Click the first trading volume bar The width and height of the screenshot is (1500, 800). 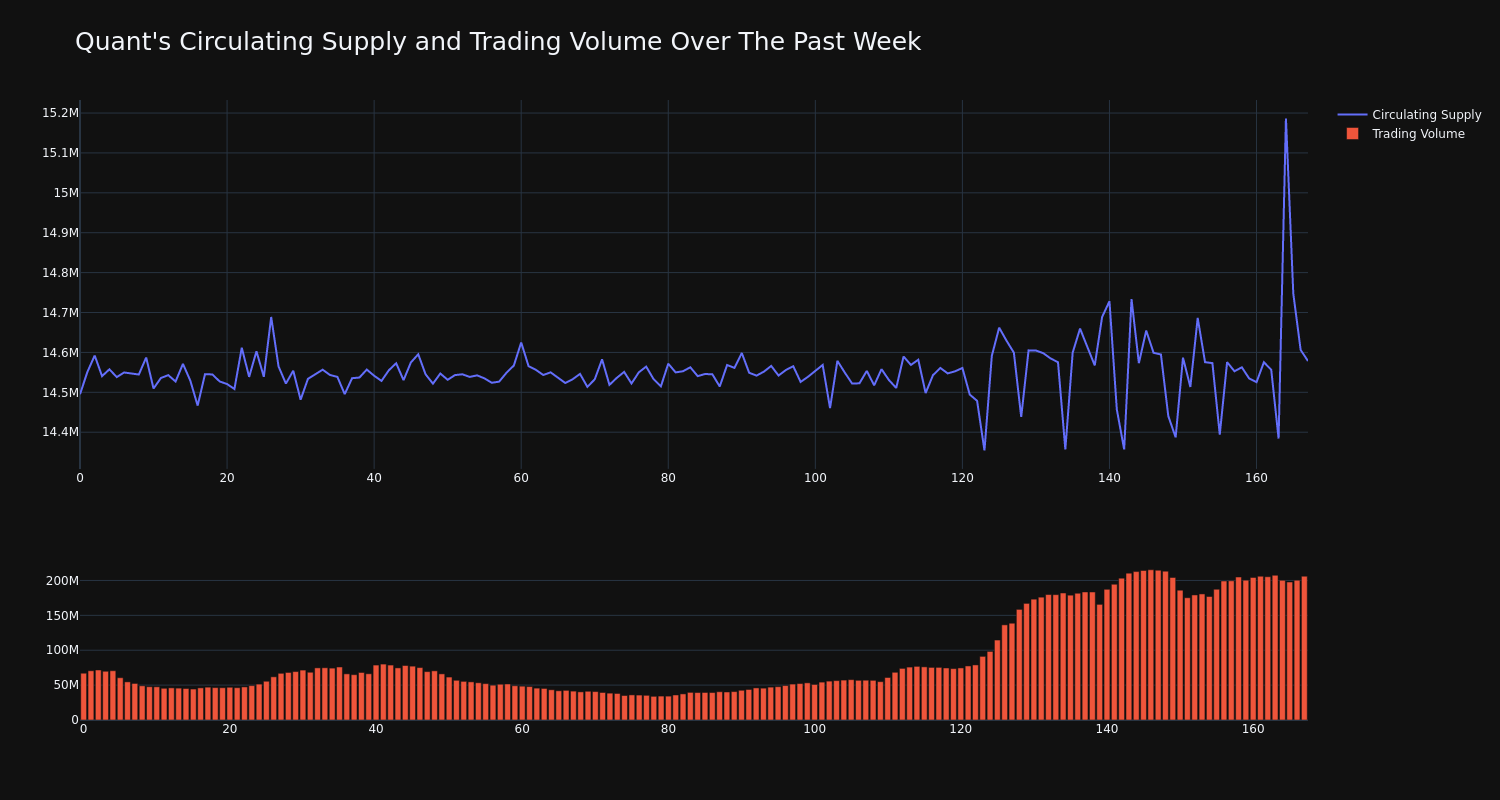(84, 697)
